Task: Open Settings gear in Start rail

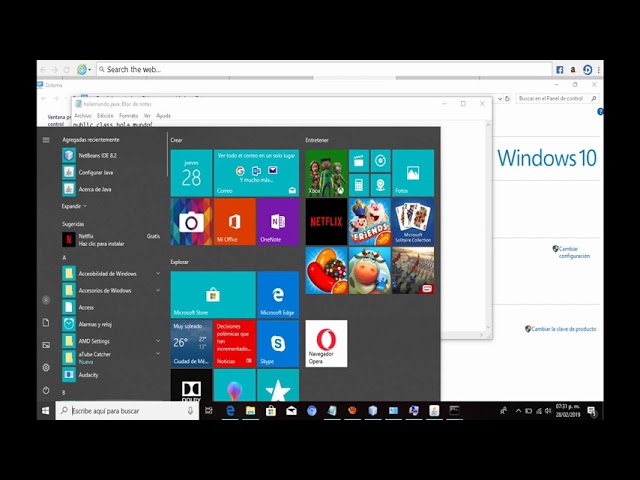Action: coord(46,367)
